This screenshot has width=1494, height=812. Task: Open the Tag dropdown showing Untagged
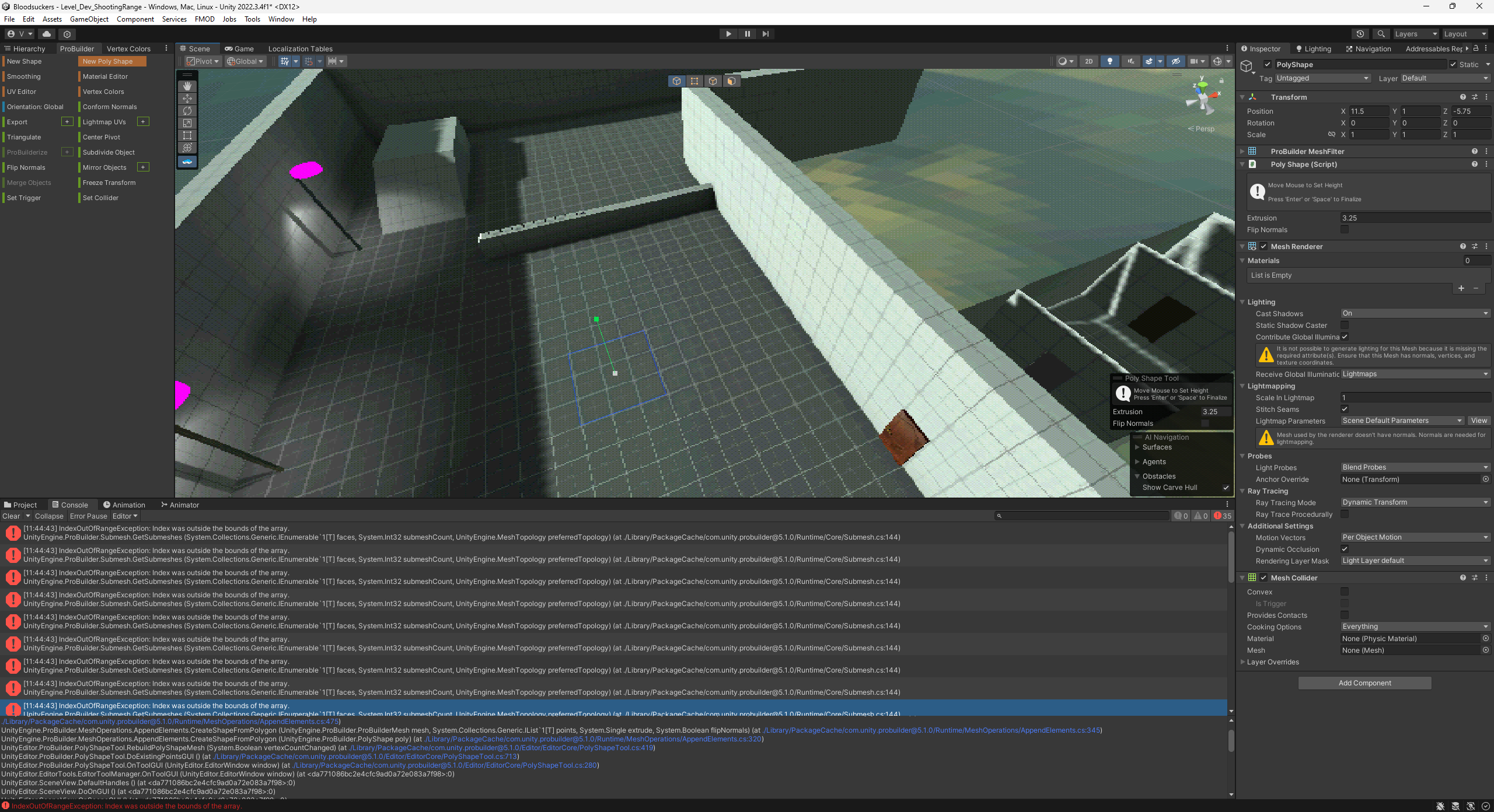click(x=1322, y=78)
